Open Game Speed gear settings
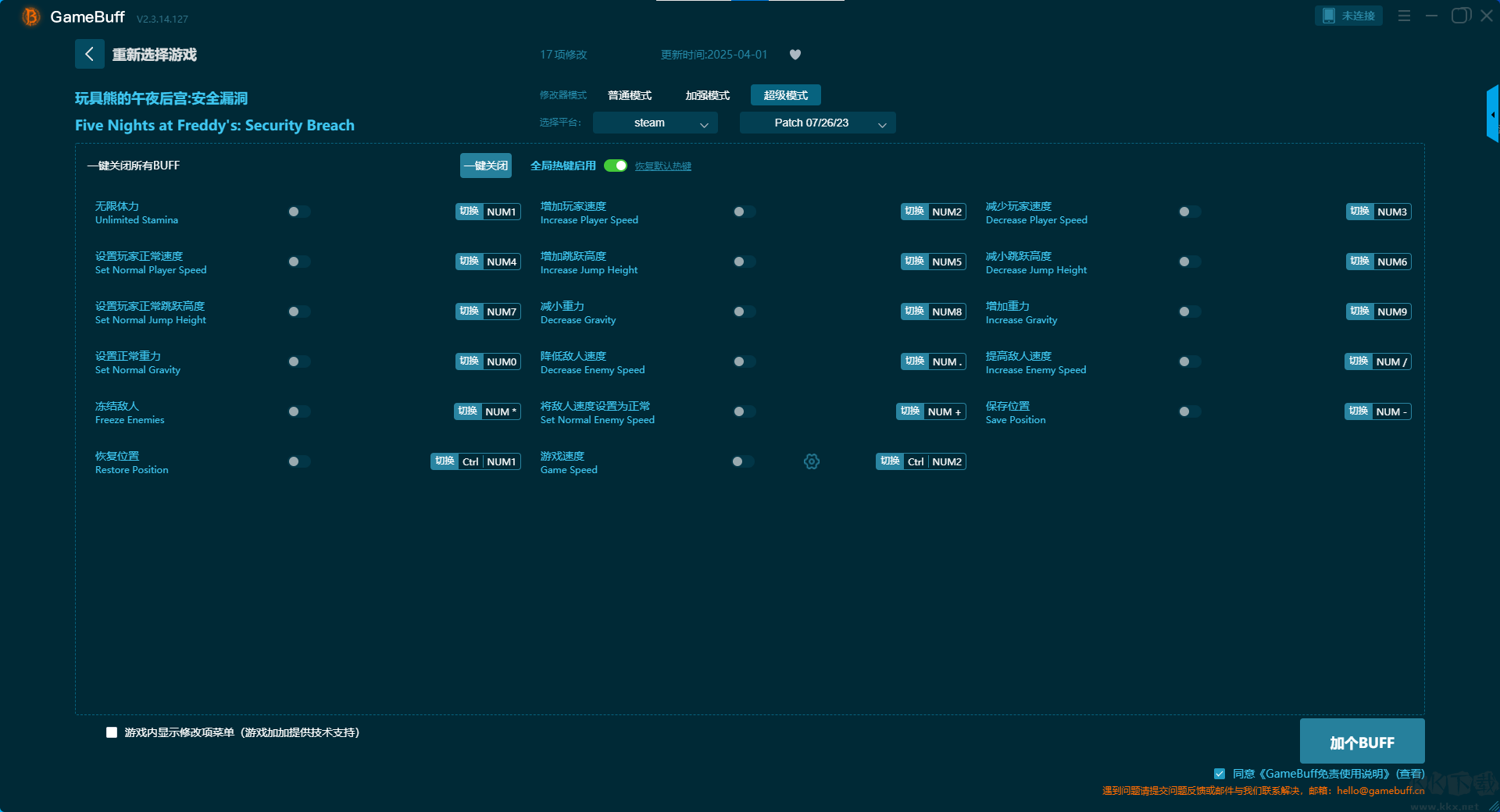The image size is (1500, 812). click(812, 461)
